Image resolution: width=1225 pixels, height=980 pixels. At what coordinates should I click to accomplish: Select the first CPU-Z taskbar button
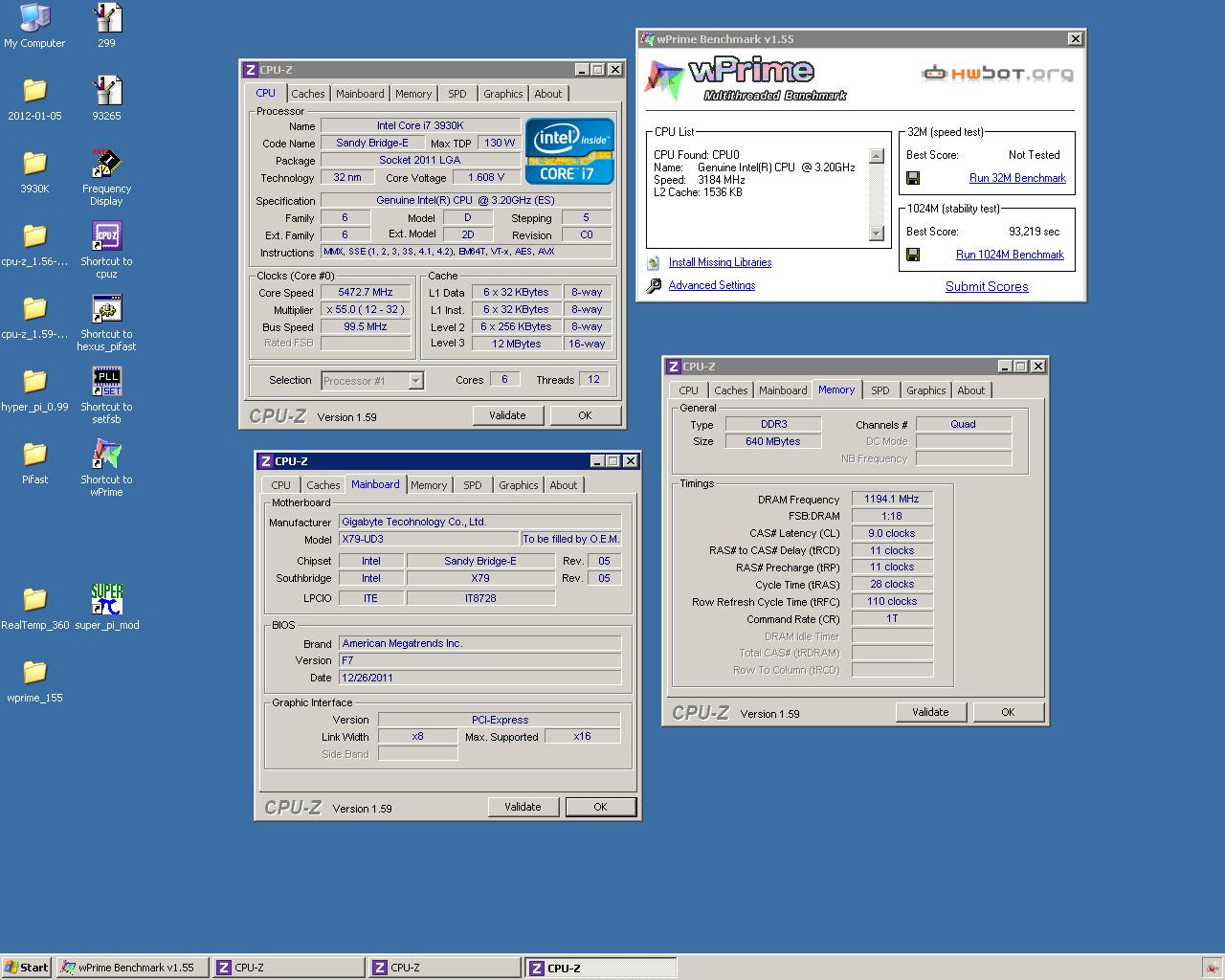click(x=289, y=968)
